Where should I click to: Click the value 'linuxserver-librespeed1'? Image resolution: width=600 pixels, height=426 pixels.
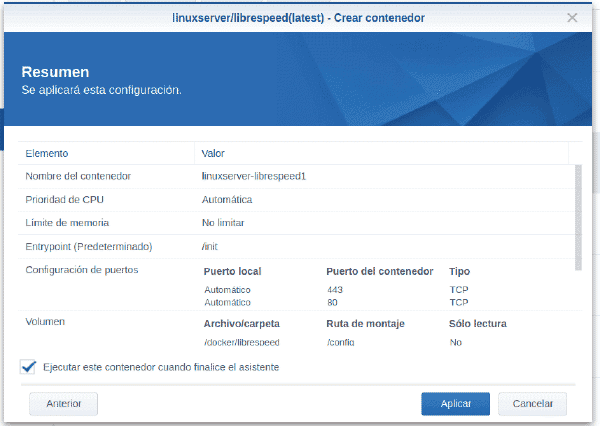pyautogui.click(x=254, y=176)
